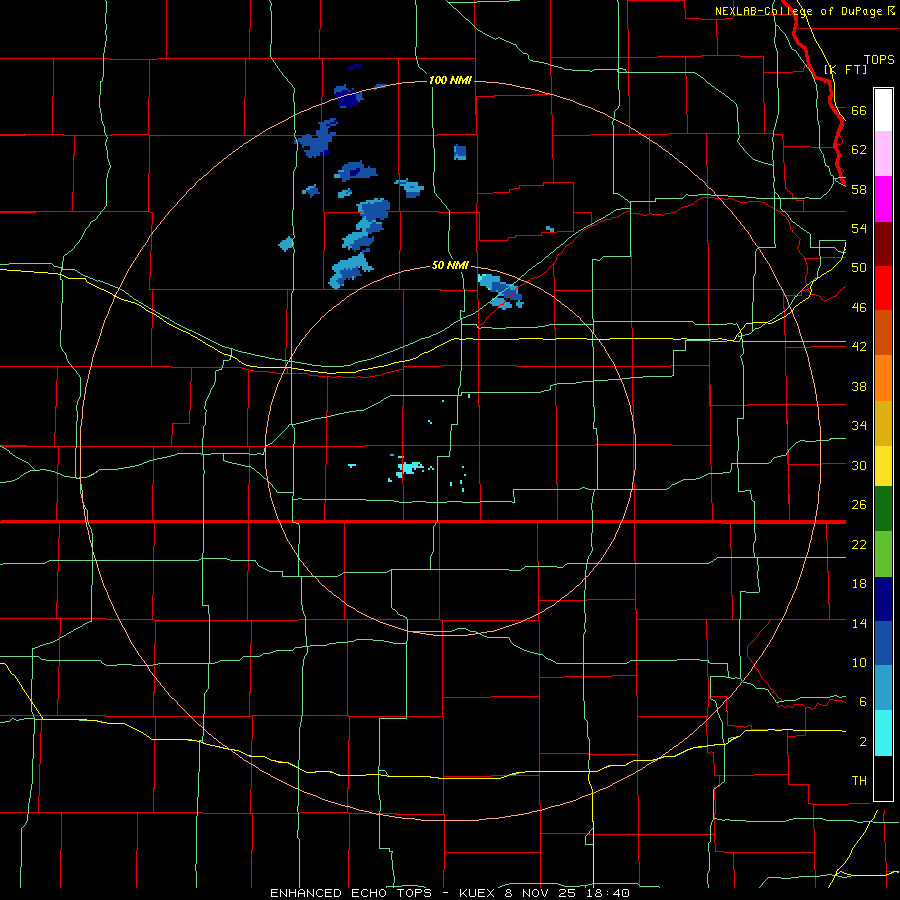Click the 50 legend value

859,267
